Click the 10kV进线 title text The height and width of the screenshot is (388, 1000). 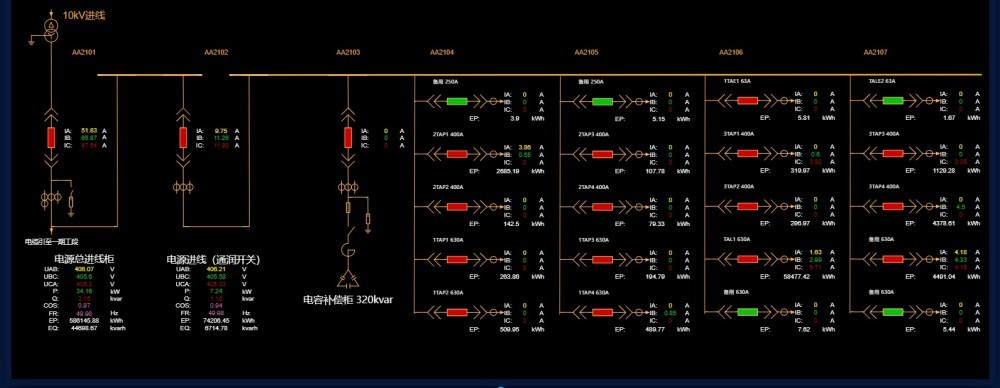[x=84, y=15]
